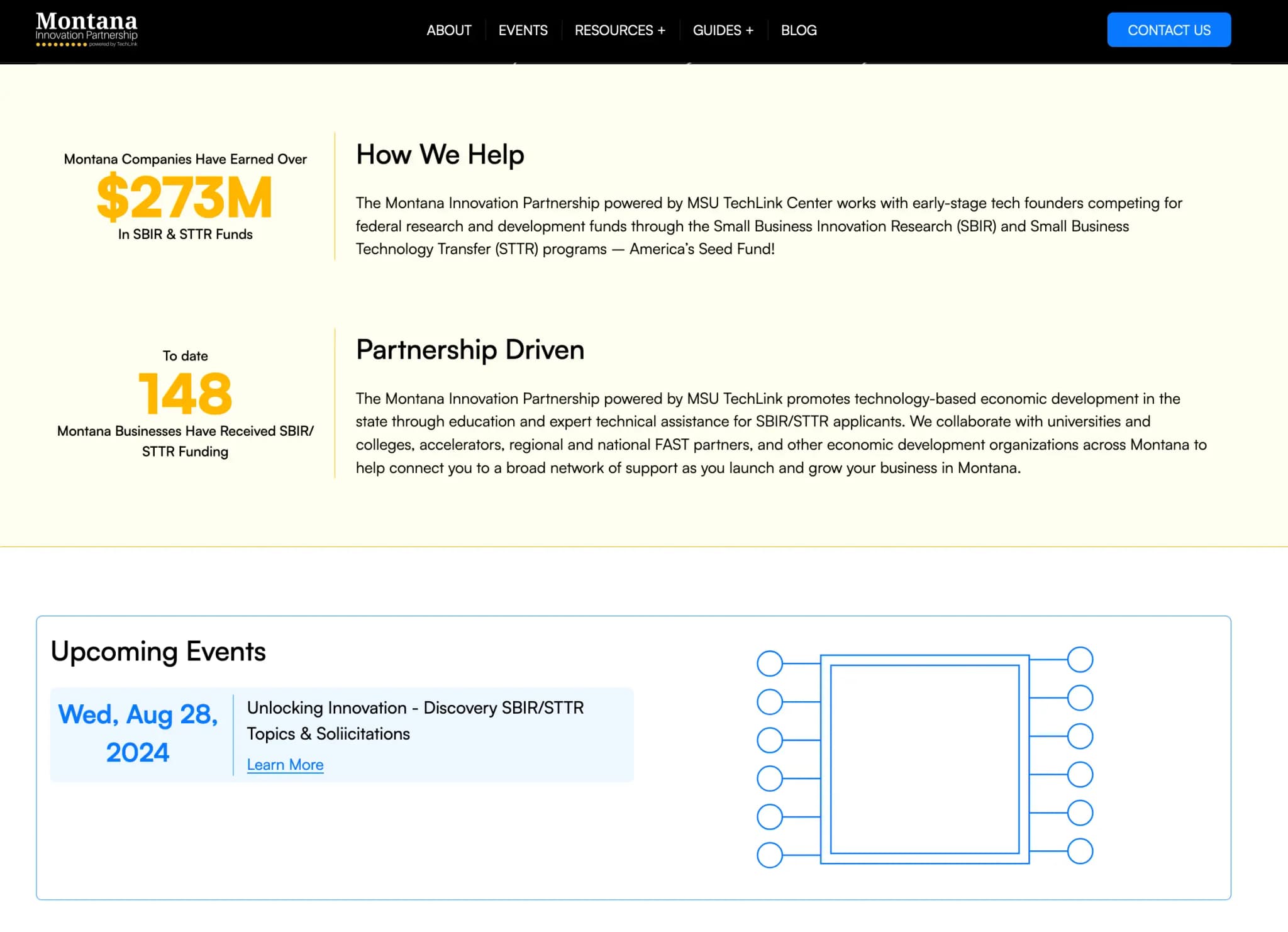Click the $273M funding statistic area
This screenshot has width=1288, height=932.
[185, 196]
